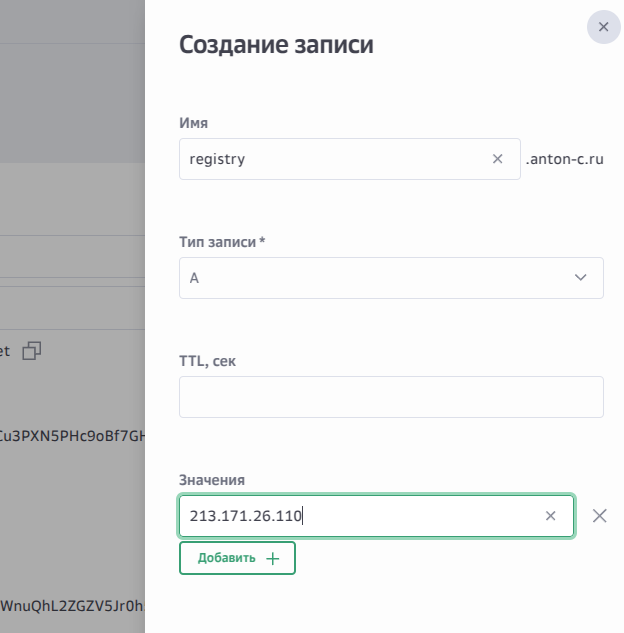Click the Создание записи heading
Image resolution: width=624 pixels, height=633 pixels.
276,45
